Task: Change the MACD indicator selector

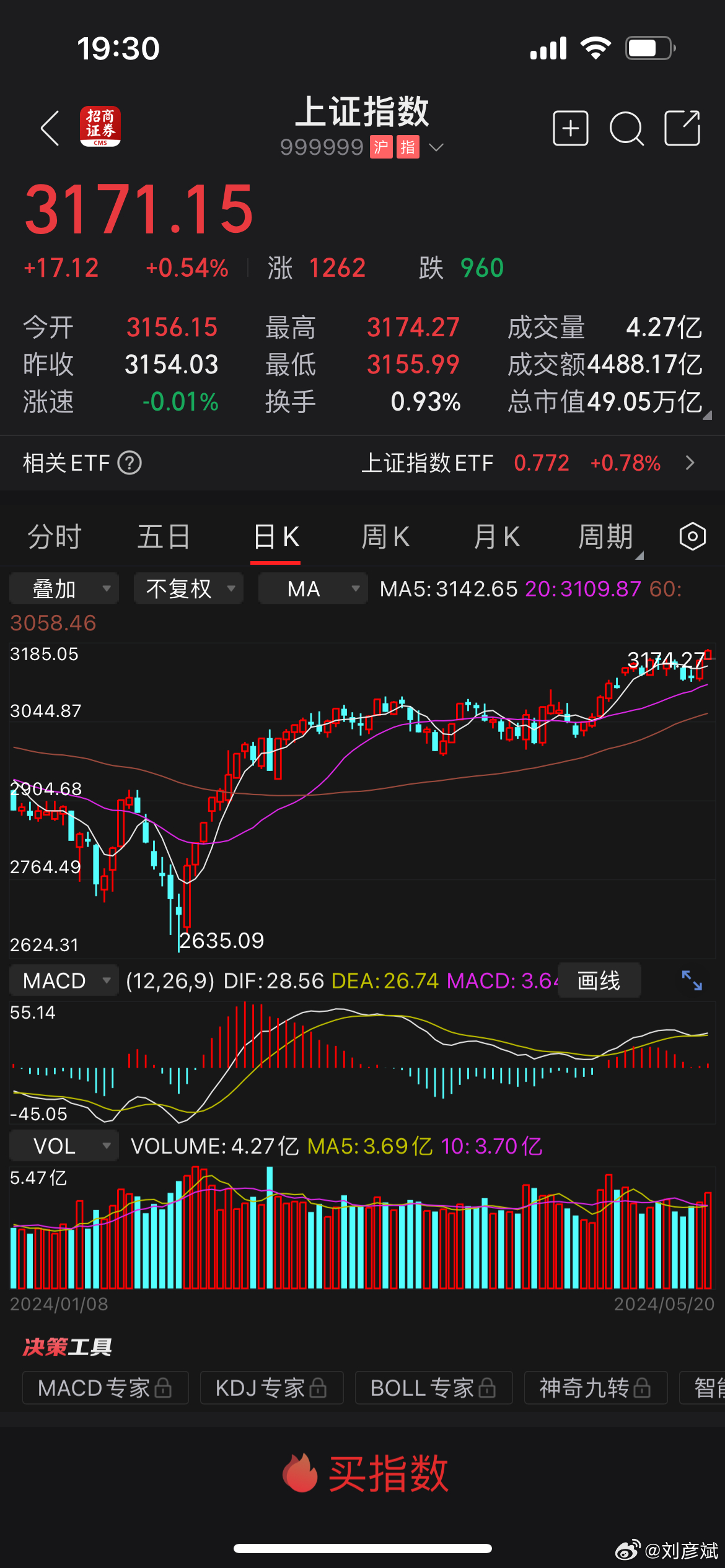Action: (x=64, y=980)
